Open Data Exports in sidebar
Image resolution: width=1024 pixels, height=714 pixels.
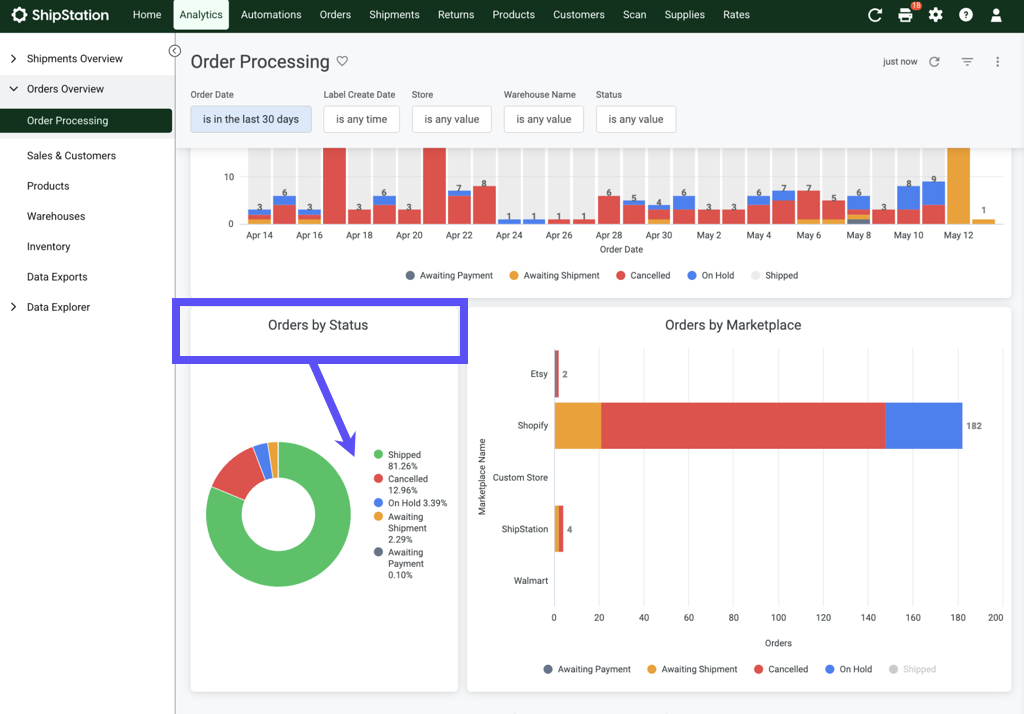pyautogui.click(x=57, y=277)
